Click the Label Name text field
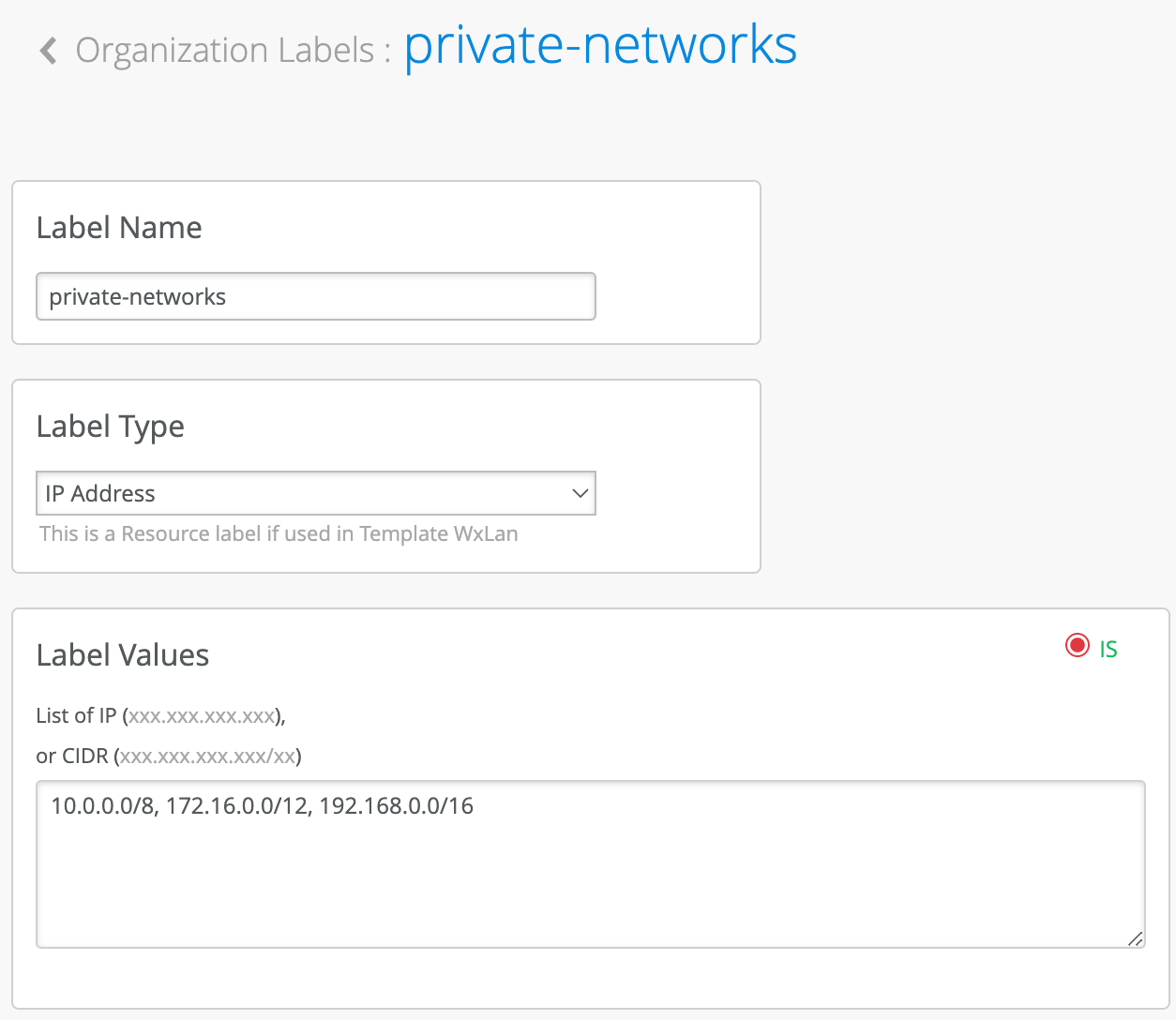The image size is (1176, 1020). pyautogui.click(x=315, y=297)
